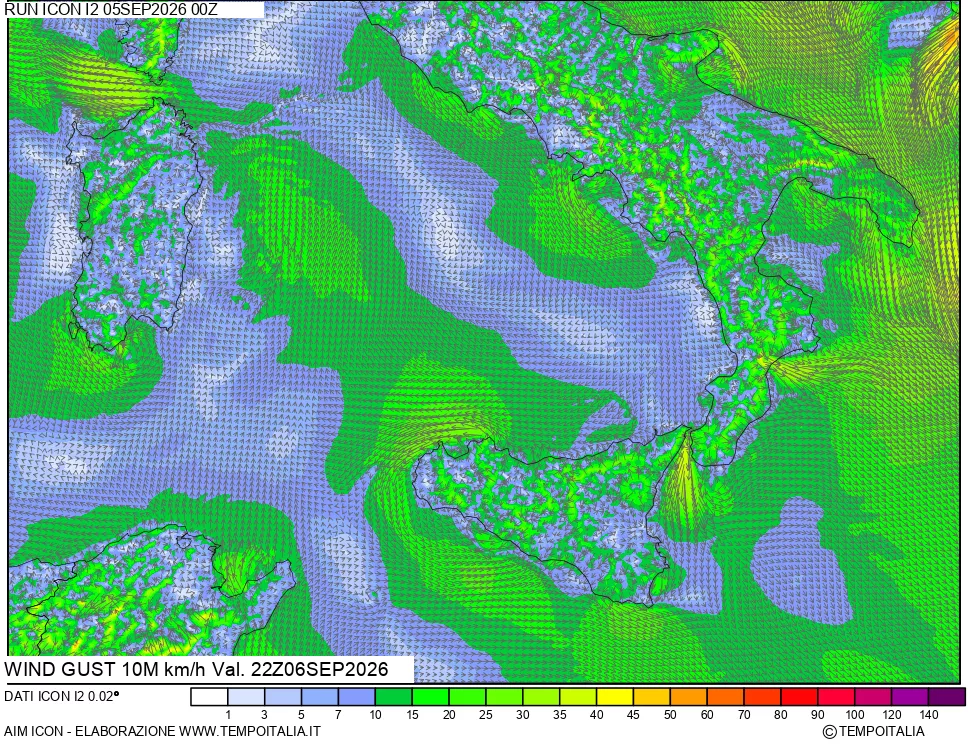Select the dark purple legend swatch above 140
This screenshot has width=968, height=745.
[946, 697]
